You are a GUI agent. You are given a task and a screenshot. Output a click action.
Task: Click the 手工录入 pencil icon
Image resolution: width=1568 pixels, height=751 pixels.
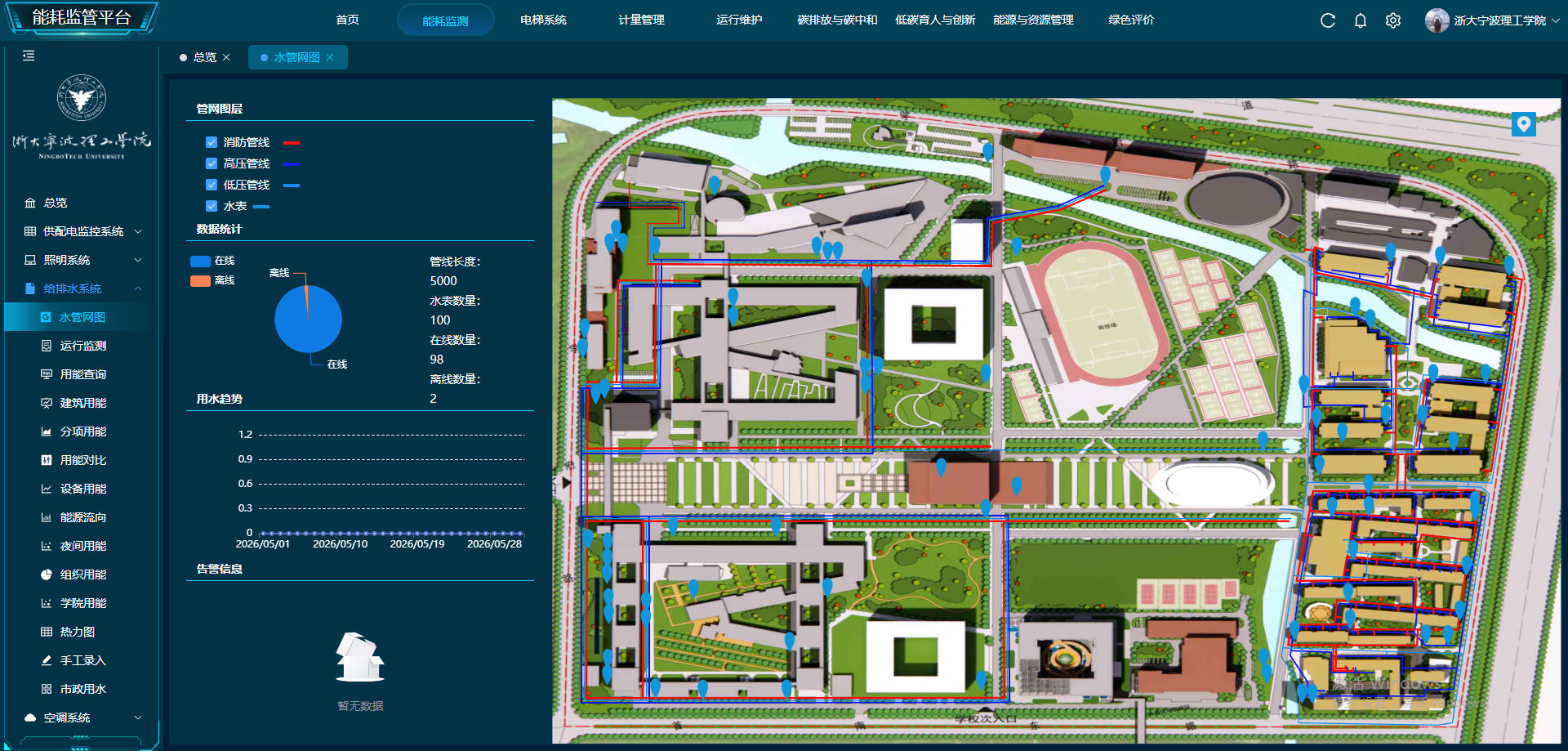[47, 660]
